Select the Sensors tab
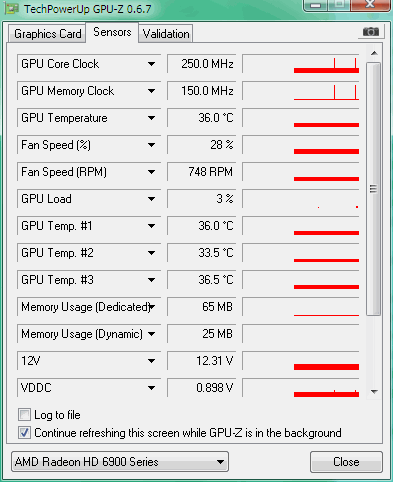Screen dimensions: 393x482 pos(112,32)
